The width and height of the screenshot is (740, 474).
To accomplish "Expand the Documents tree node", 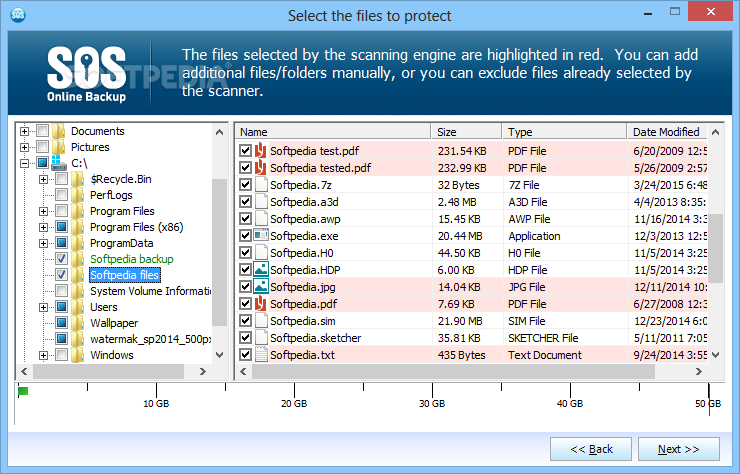I will 25,131.
